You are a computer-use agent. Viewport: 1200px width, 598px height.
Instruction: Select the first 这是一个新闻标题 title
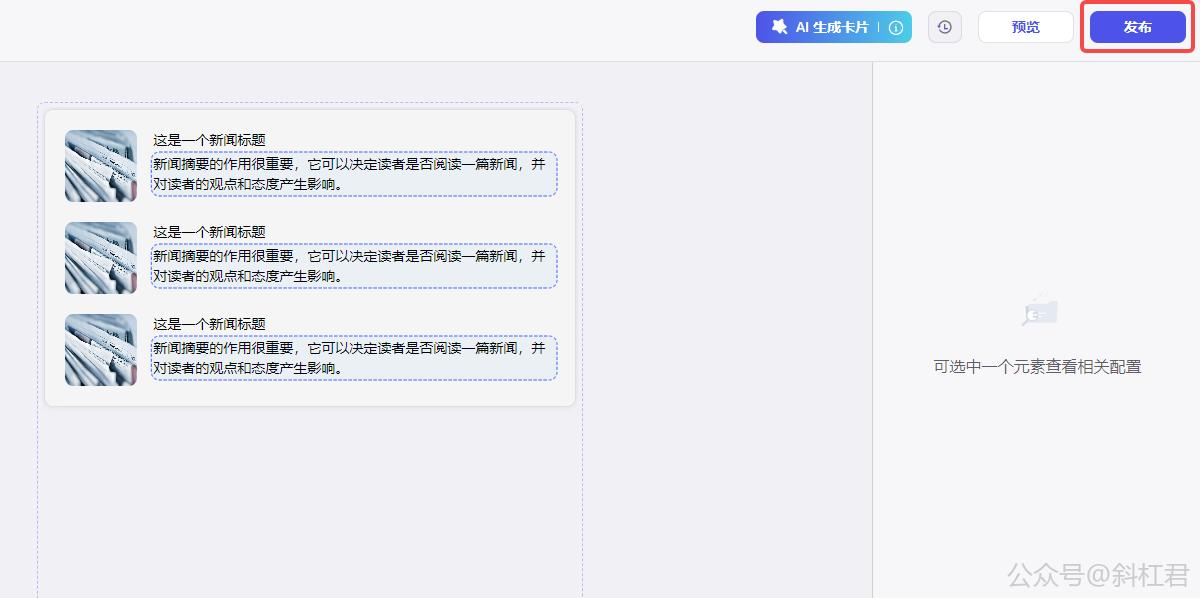click(209, 140)
